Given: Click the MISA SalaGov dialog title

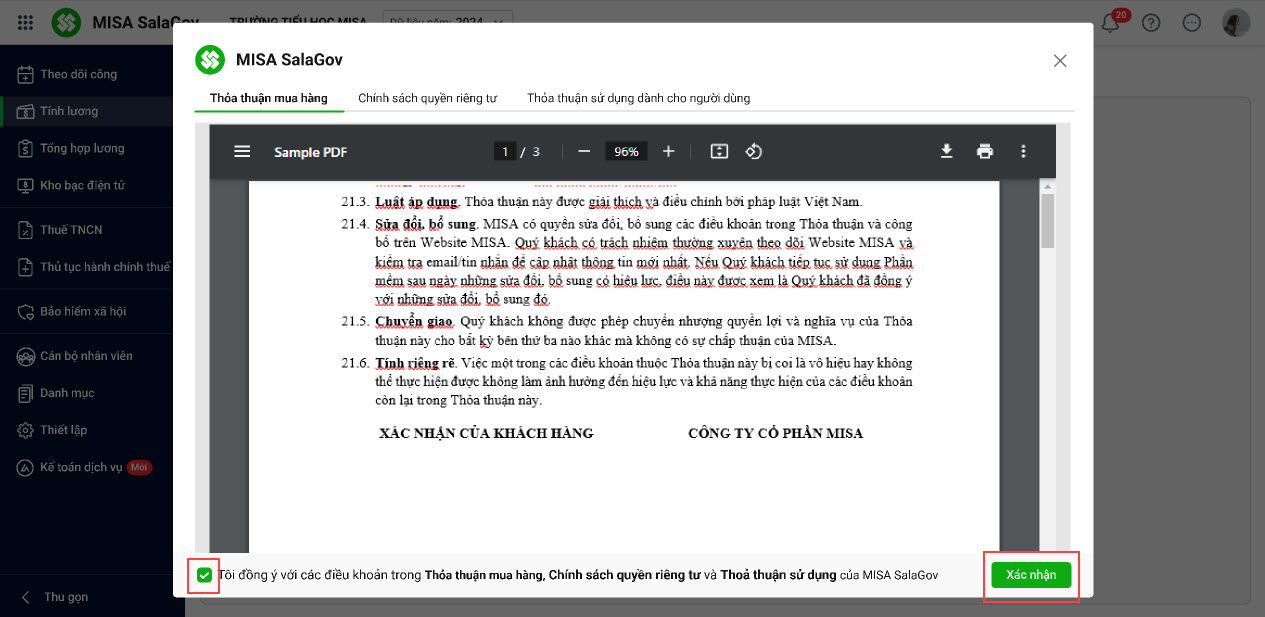Looking at the screenshot, I should (x=289, y=60).
